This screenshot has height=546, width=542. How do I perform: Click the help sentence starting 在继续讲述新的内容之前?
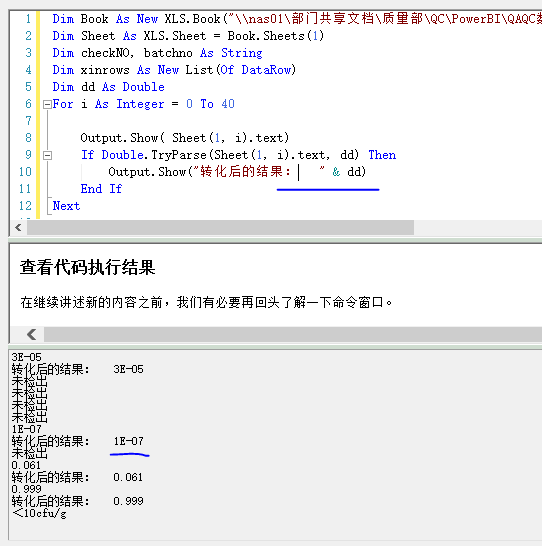[206, 302]
